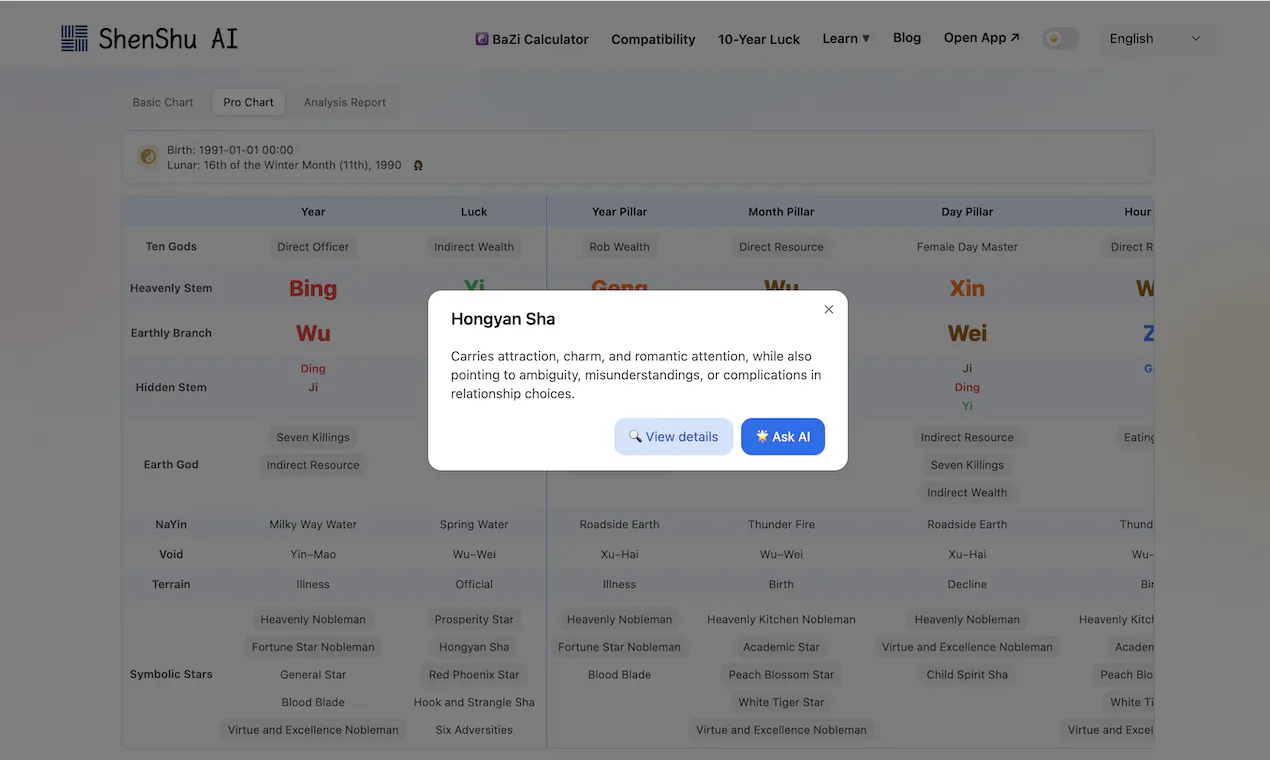Select Blood Blade in the Year column
This screenshot has width=1270, height=760.
(x=313, y=702)
